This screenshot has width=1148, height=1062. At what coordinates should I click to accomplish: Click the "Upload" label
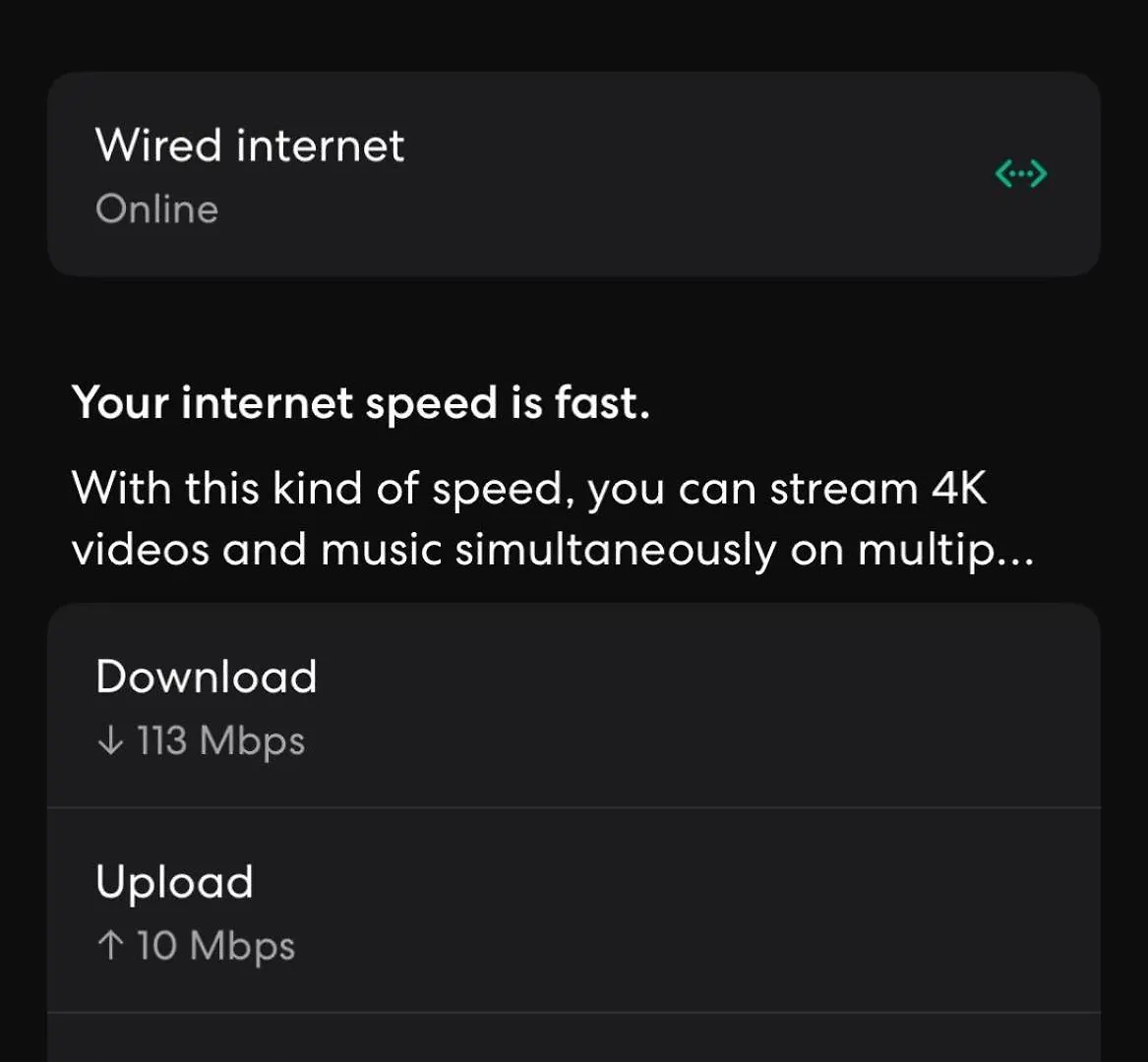coord(174,883)
